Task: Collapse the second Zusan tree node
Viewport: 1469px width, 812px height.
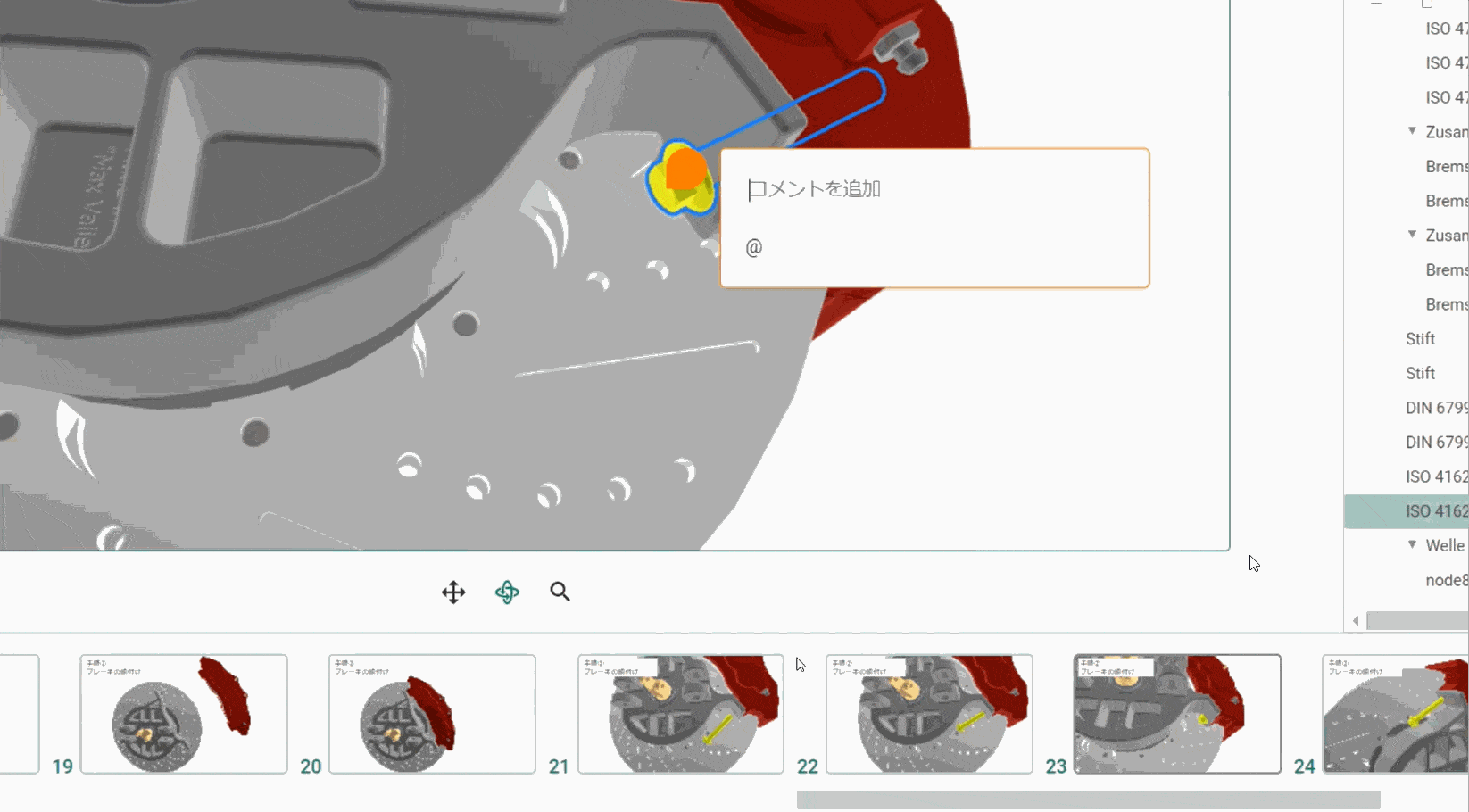Action: click(1412, 235)
